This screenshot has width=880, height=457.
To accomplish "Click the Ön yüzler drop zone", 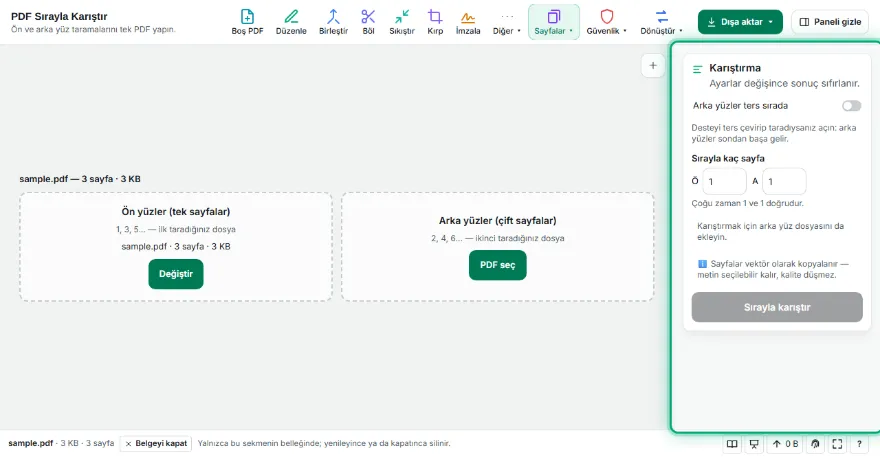I will click(x=176, y=246).
